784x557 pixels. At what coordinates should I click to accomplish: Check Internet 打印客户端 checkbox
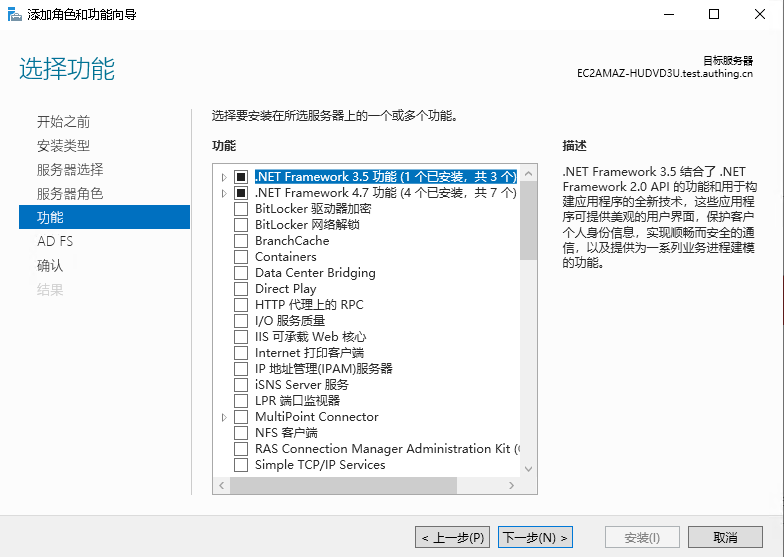pos(241,353)
